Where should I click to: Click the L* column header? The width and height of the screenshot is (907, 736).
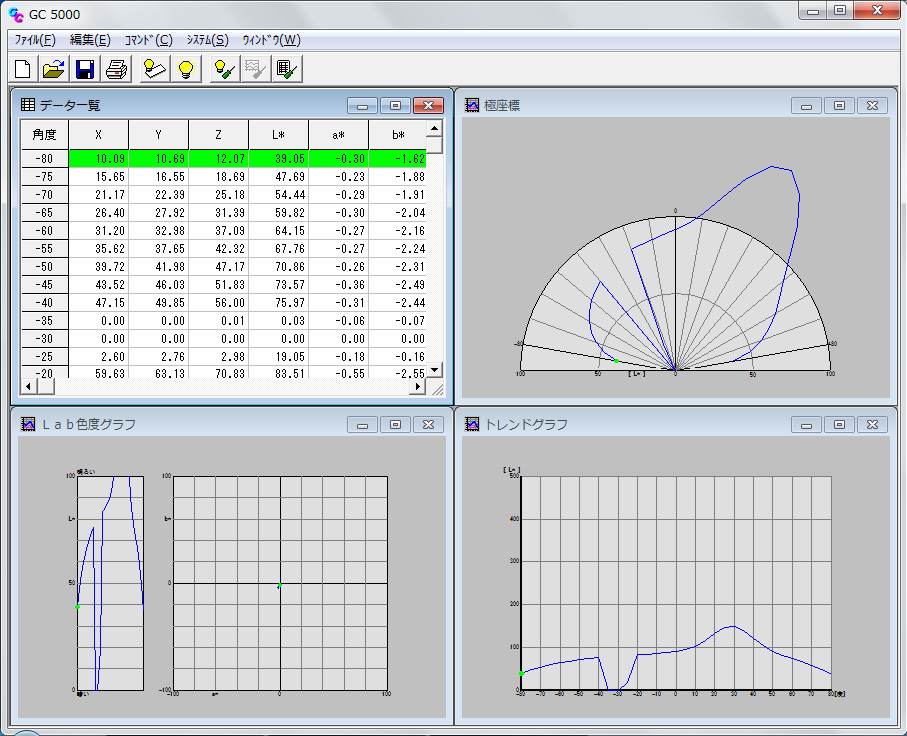pyautogui.click(x=278, y=135)
